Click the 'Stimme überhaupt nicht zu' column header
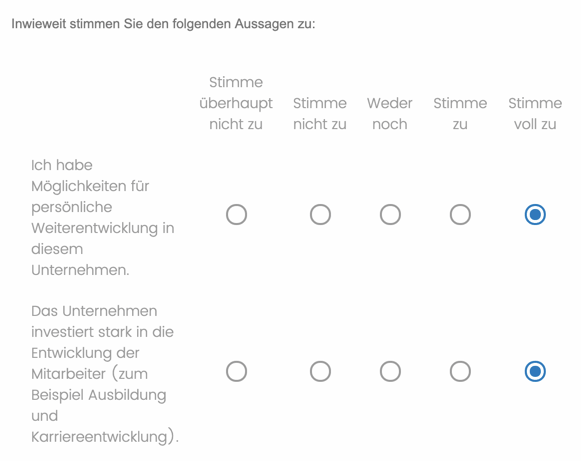The width and height of the screenshot is (581, 461). click(x=236, y=103)
